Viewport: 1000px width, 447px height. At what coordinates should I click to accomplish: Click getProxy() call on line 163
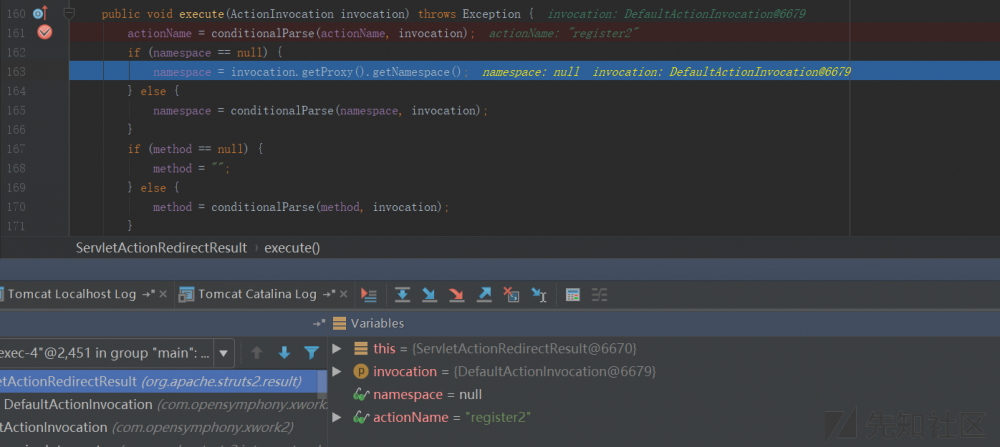[335, 72]
